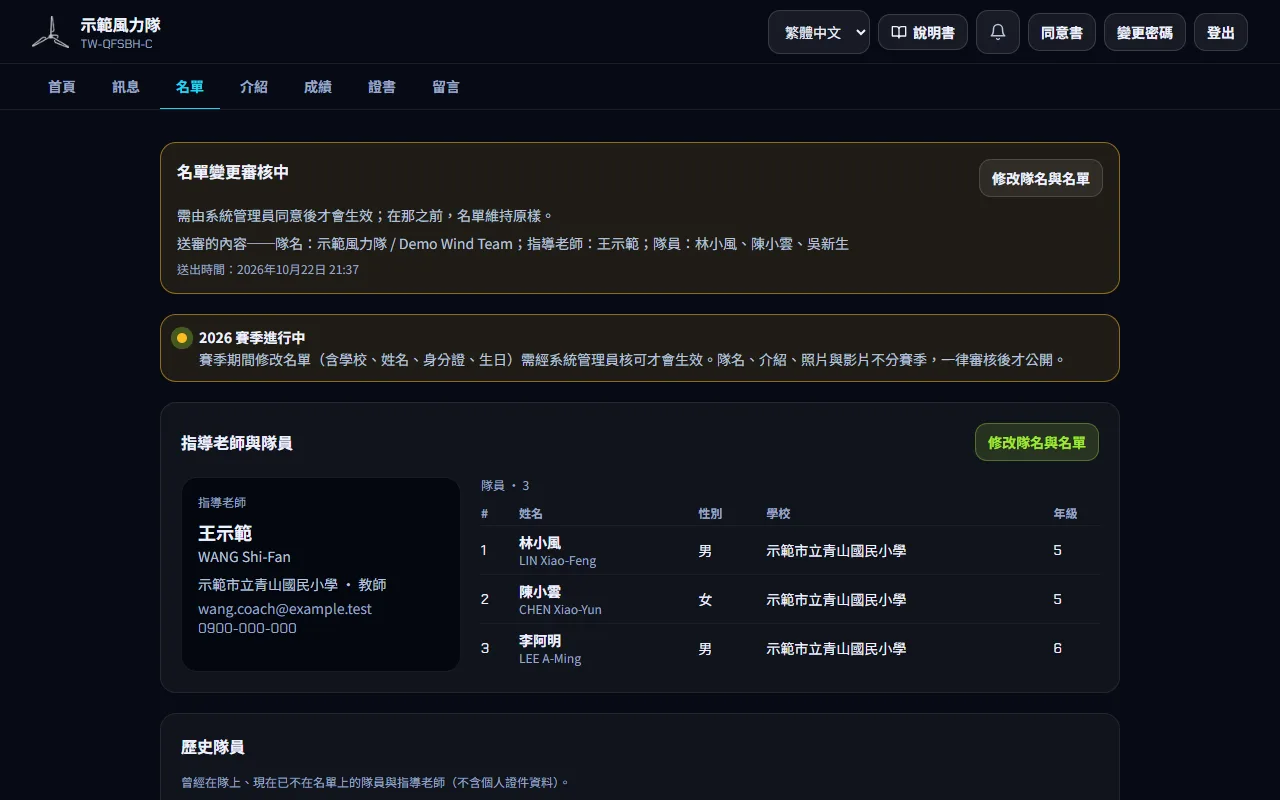Click the 同意書 button

1062,32
